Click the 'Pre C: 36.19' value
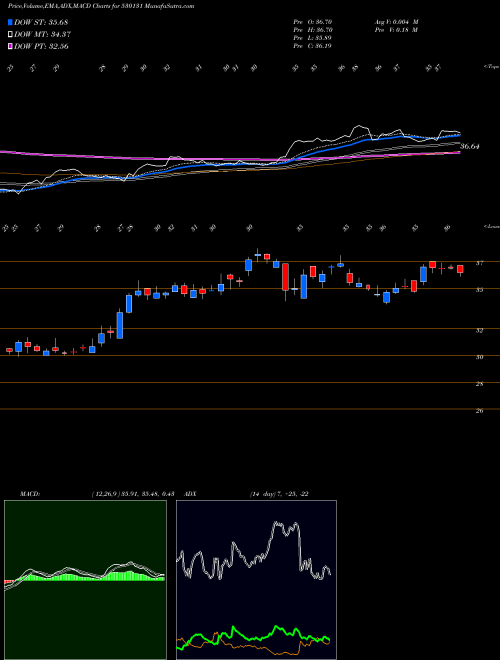The width and height of the screenshot is (500, 660). click(x=313, y=46)
